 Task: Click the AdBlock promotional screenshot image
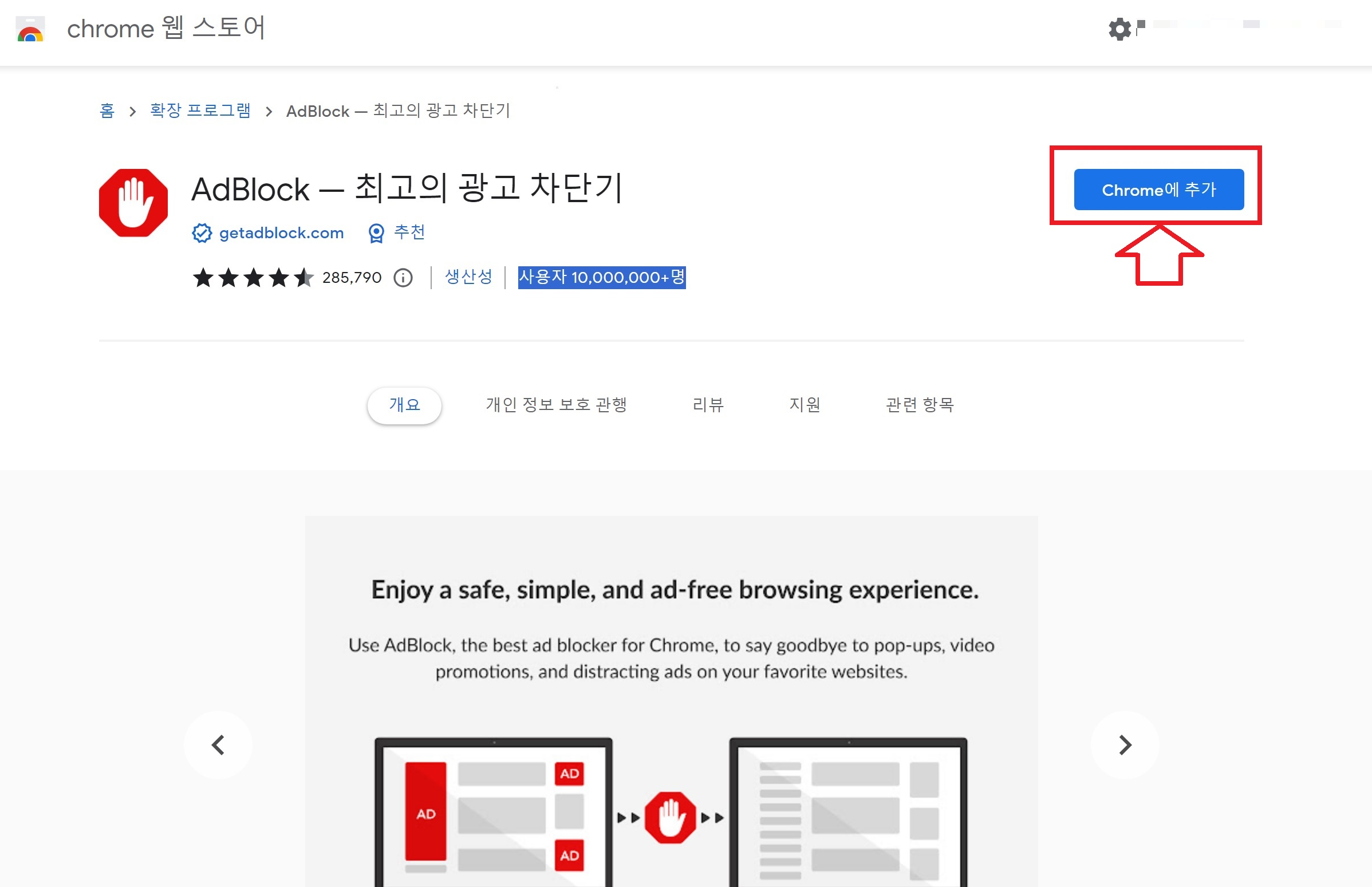pos(671,701)
